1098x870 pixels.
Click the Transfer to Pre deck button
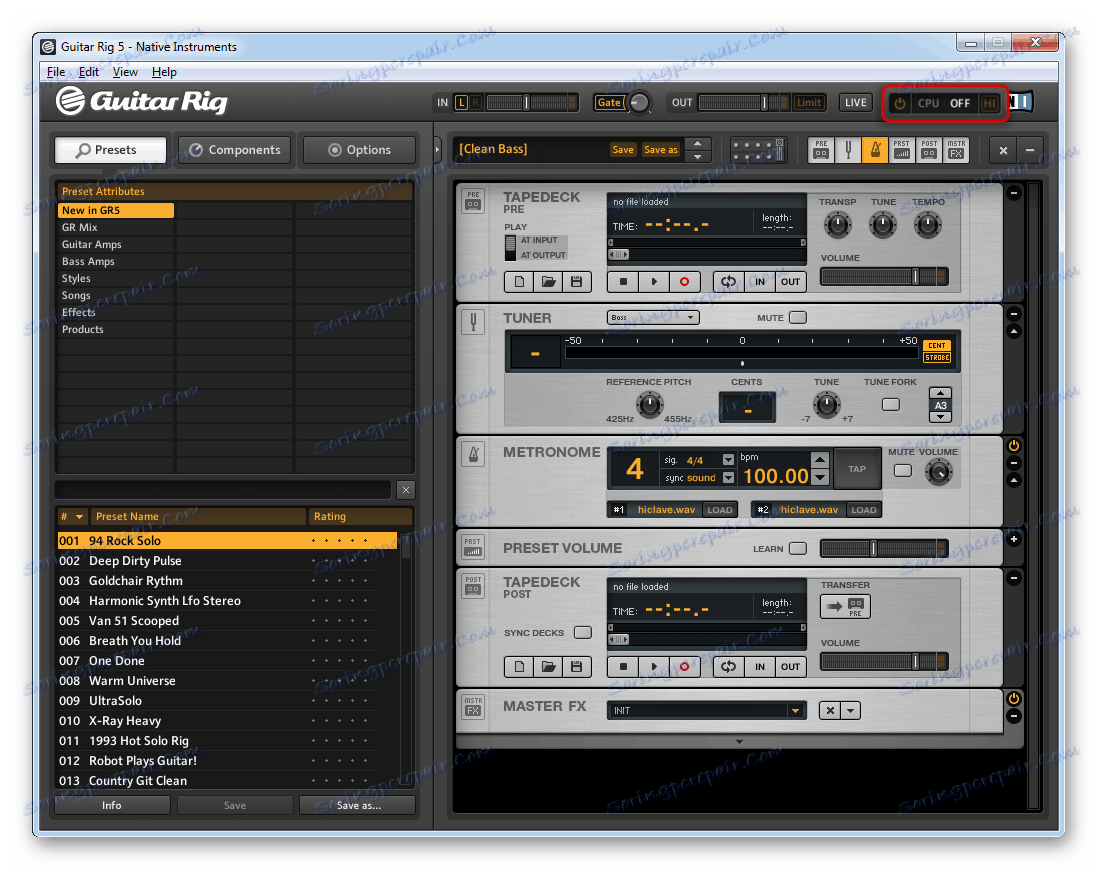[x=845, y=607]
